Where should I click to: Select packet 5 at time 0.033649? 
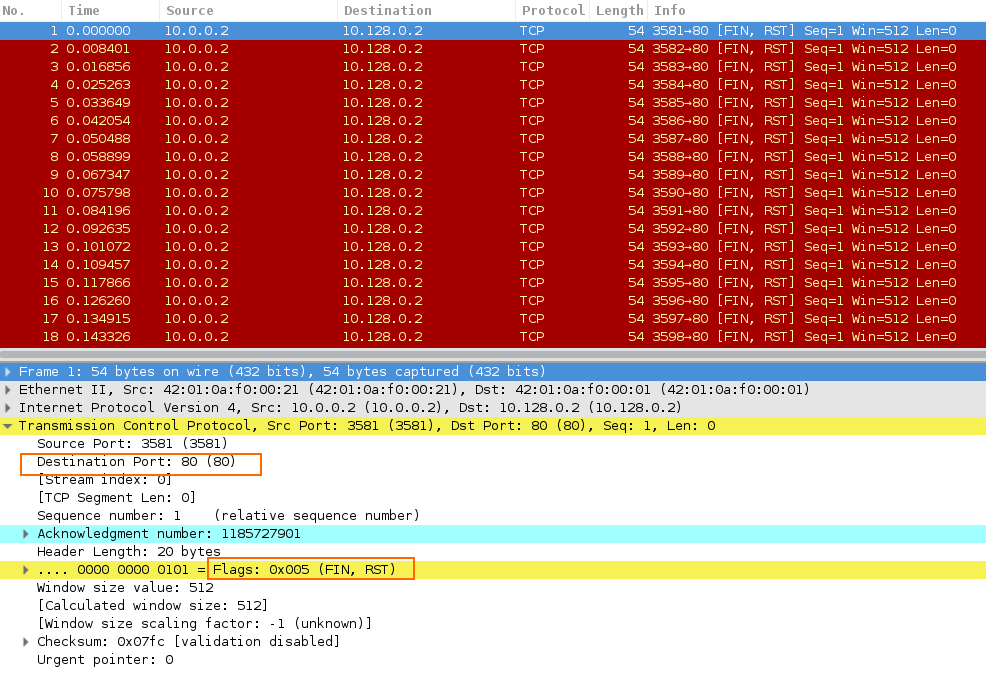(493, 103)
